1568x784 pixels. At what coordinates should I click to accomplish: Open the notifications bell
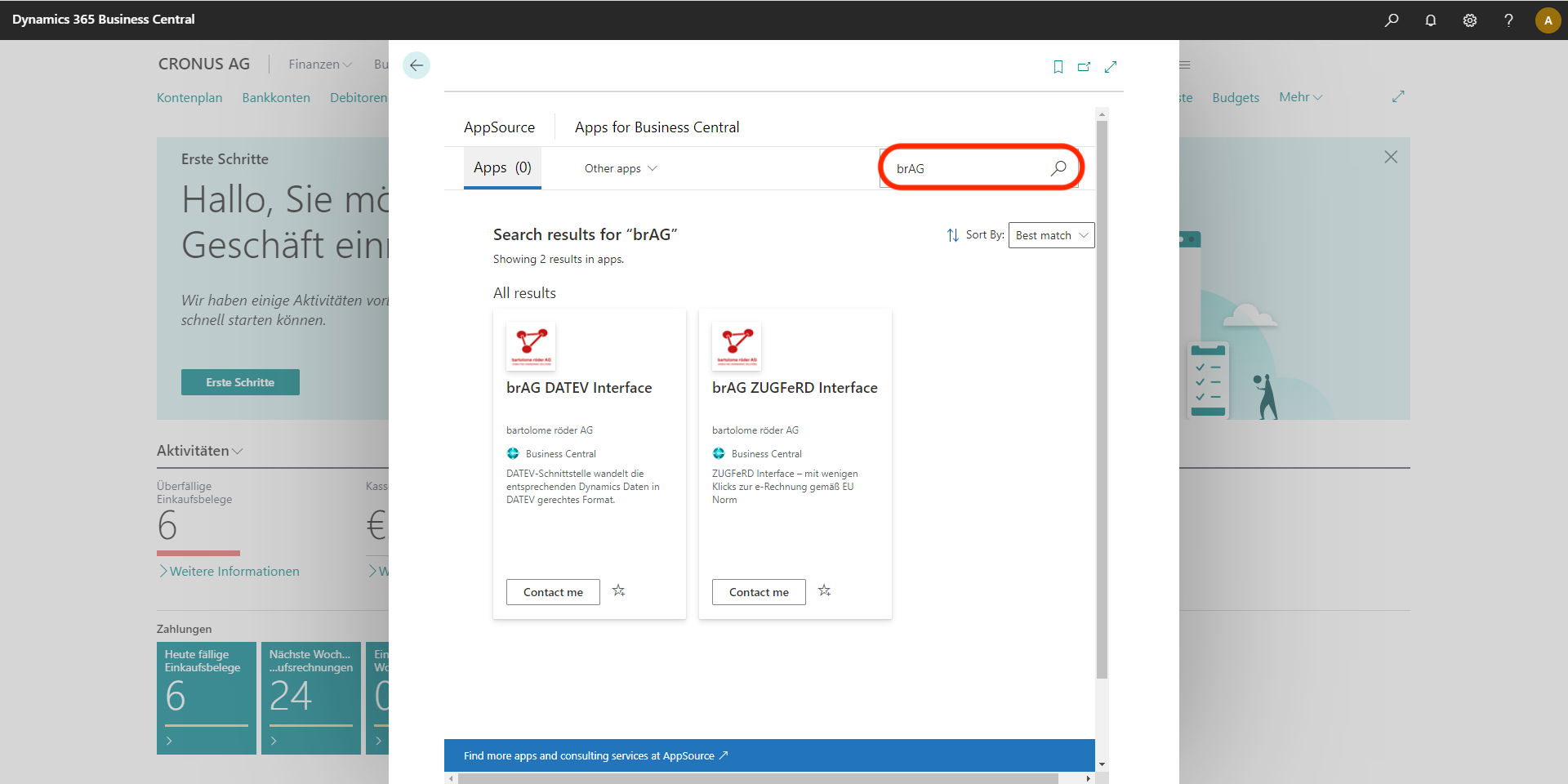pyautogui.click(x=1431, y=20)
